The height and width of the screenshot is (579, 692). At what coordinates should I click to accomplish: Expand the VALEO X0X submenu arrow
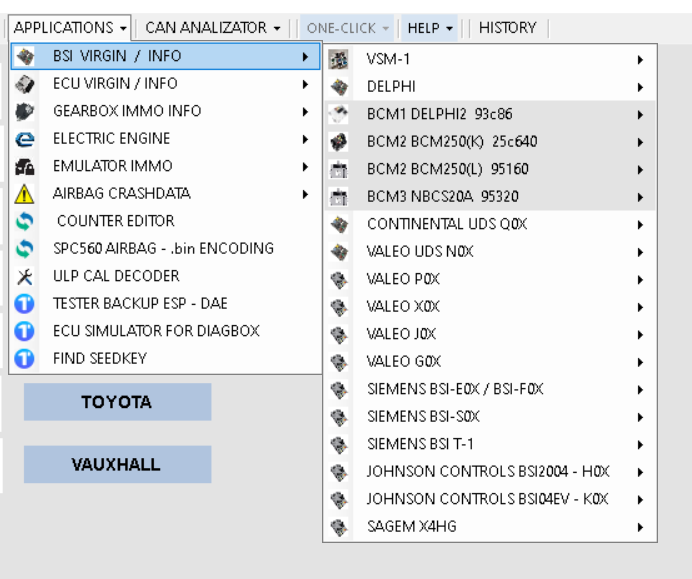(x=640, y=307)
